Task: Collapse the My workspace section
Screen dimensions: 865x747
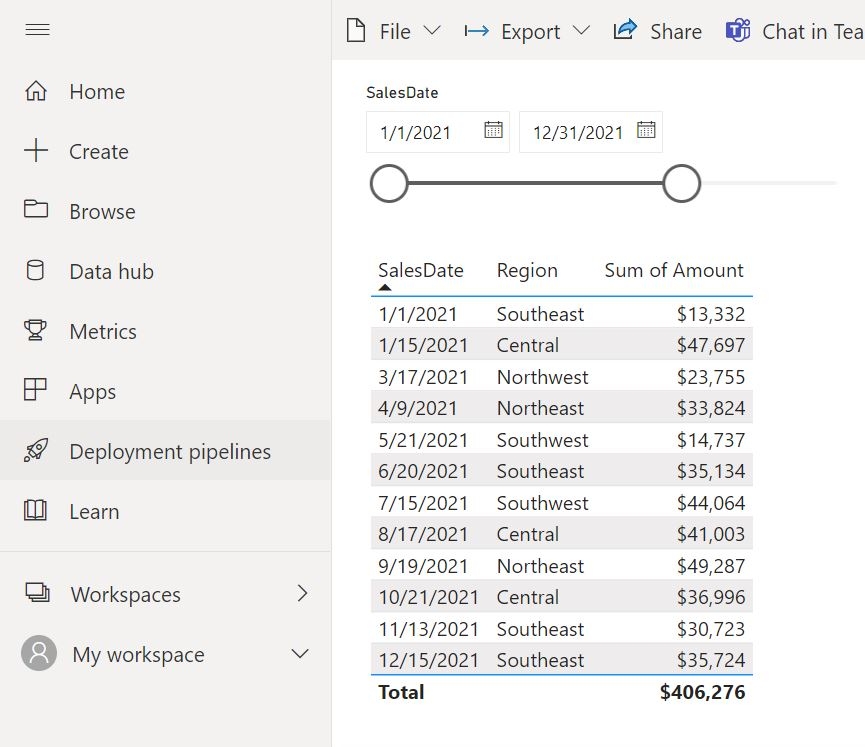Action: 299,654
